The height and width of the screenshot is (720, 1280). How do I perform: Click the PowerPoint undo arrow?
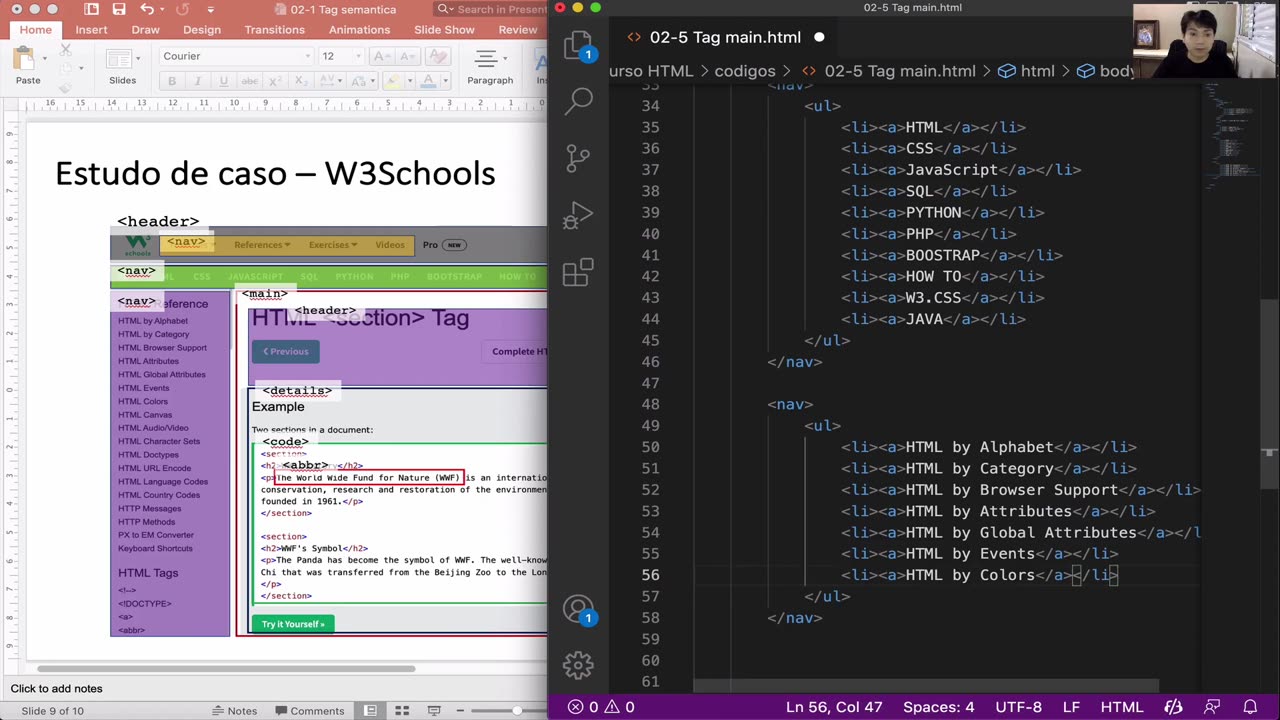[x=148, y=9]
